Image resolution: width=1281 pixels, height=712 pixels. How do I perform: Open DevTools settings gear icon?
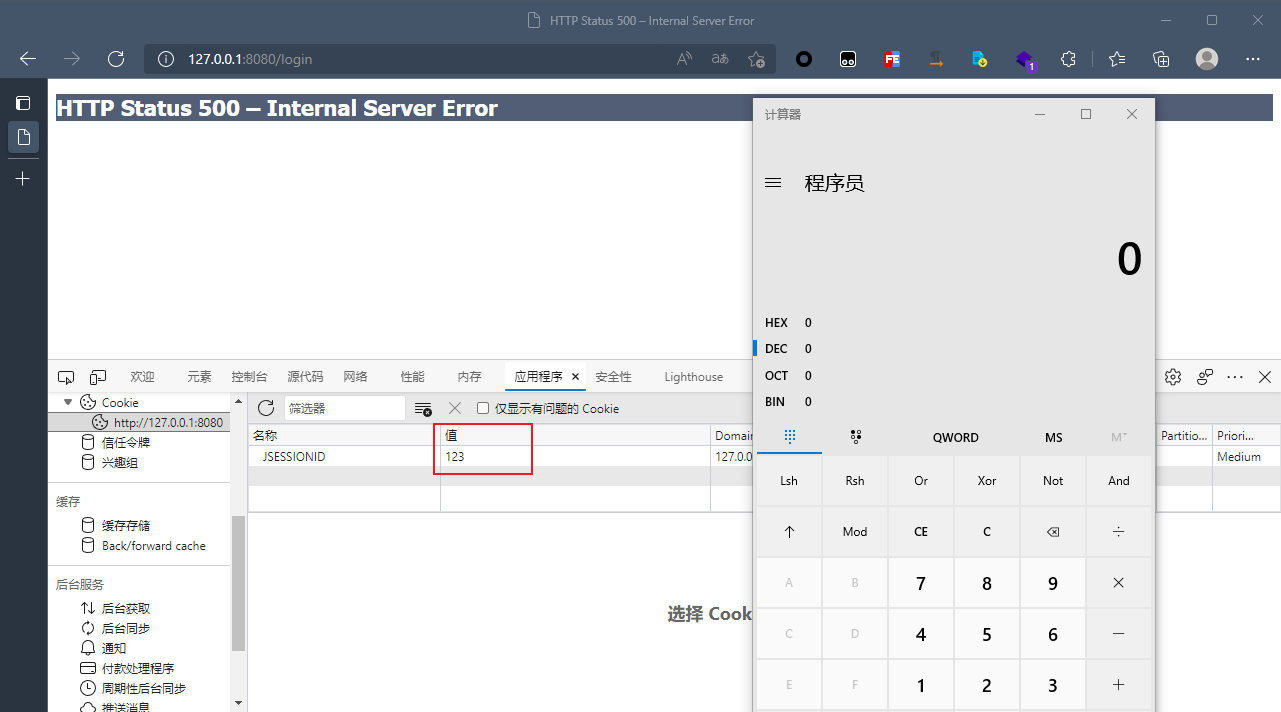point(1173,377)
